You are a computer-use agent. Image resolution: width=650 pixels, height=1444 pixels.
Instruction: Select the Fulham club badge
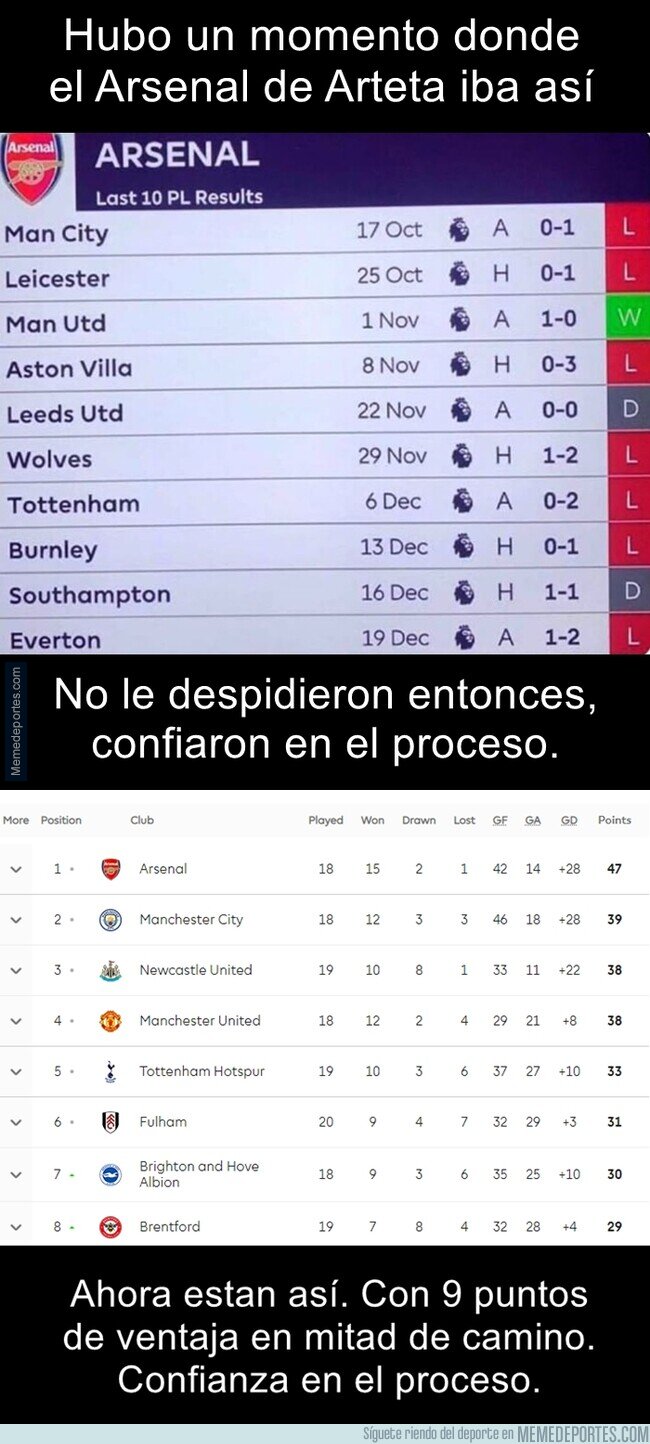108,1122
